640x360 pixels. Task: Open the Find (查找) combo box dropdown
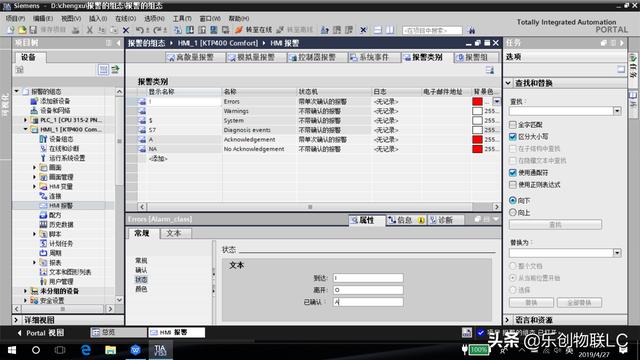pyautogui.click(x=617, y=111)
